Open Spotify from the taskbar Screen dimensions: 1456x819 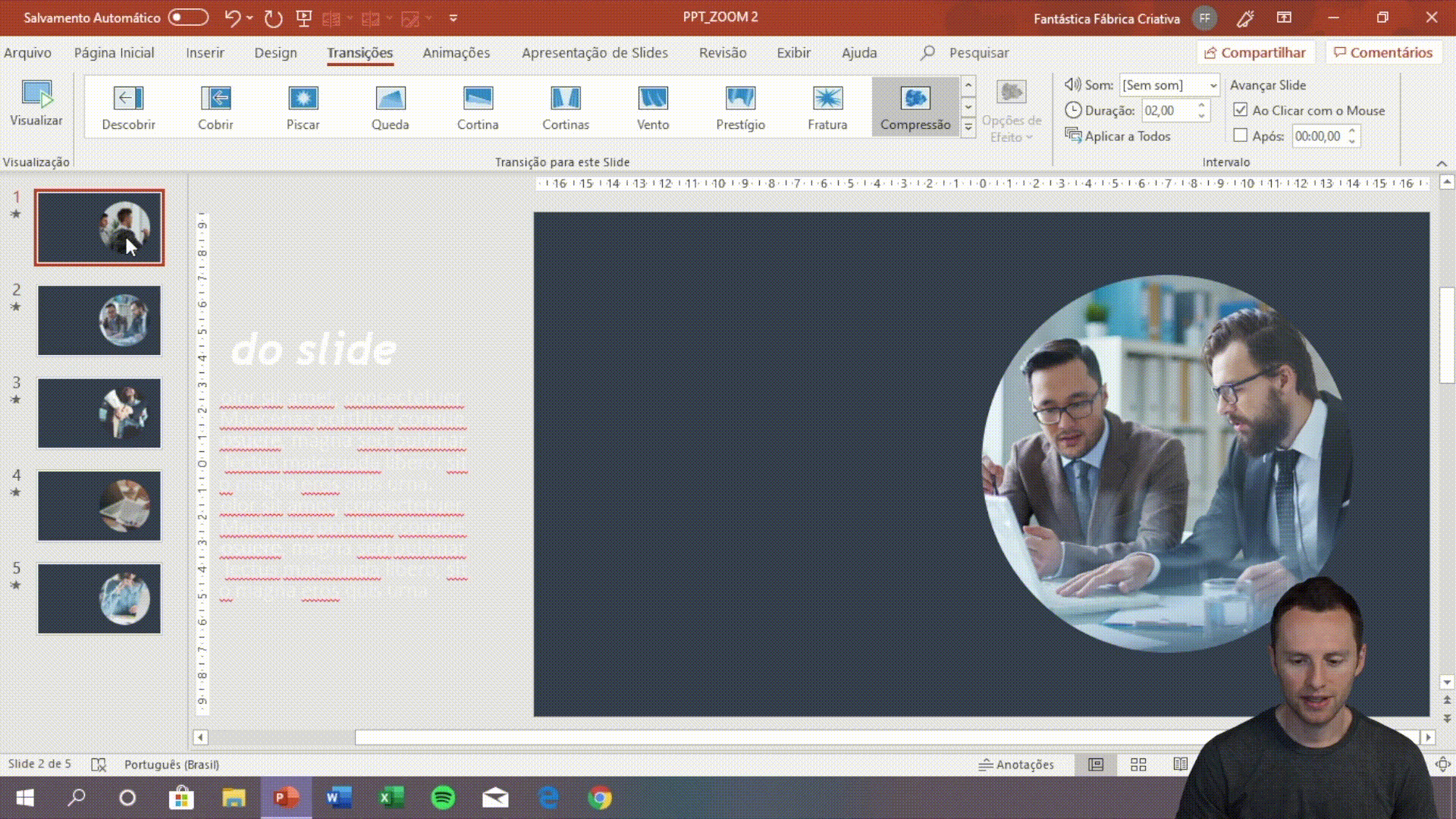pyautogui.click(x=443, y=798)
